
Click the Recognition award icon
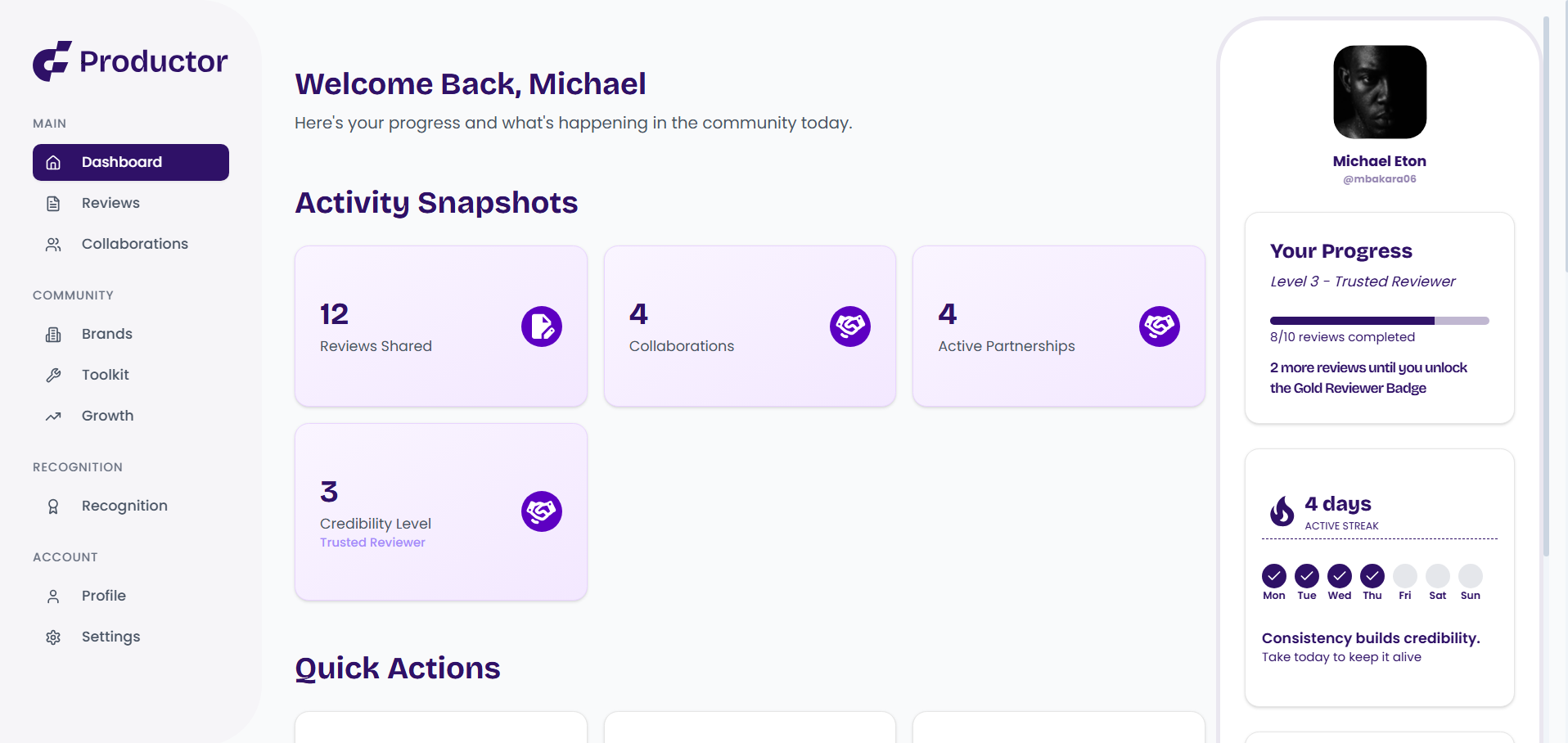pos(53,507)
